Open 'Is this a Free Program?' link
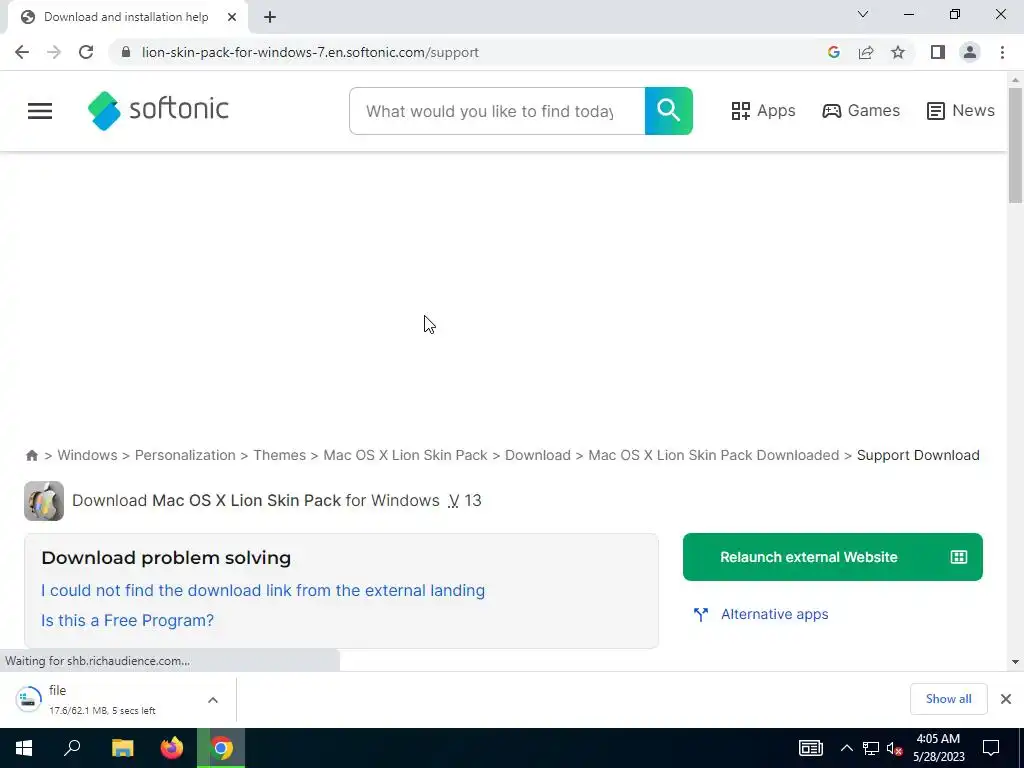 pos(127,620)
